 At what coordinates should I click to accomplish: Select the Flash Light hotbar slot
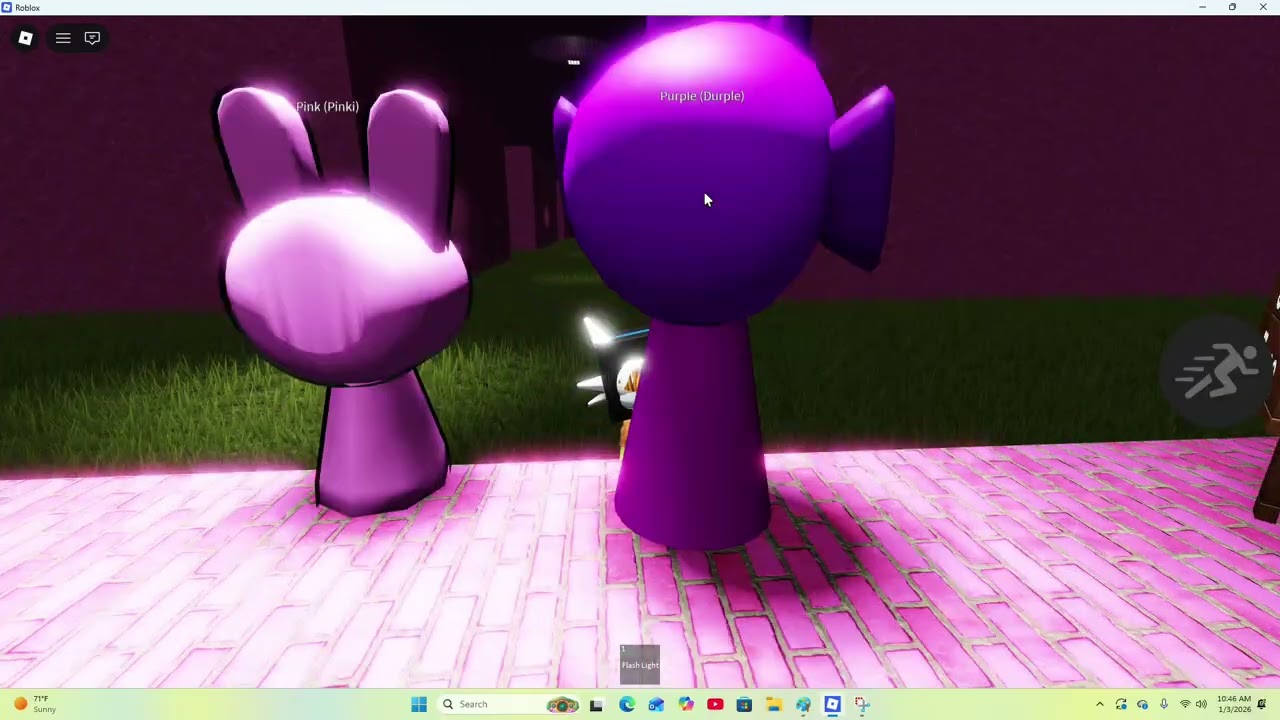(x=640, y=665)
